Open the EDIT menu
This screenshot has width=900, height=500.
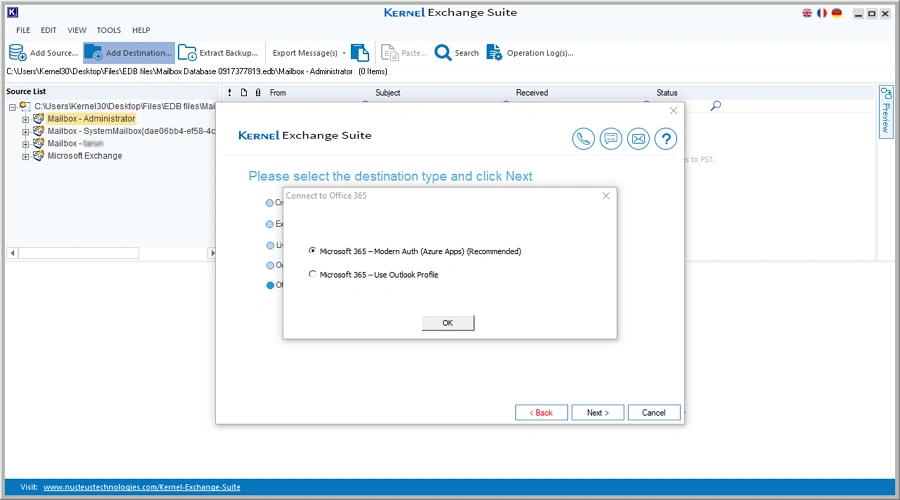tap(48, 30)
